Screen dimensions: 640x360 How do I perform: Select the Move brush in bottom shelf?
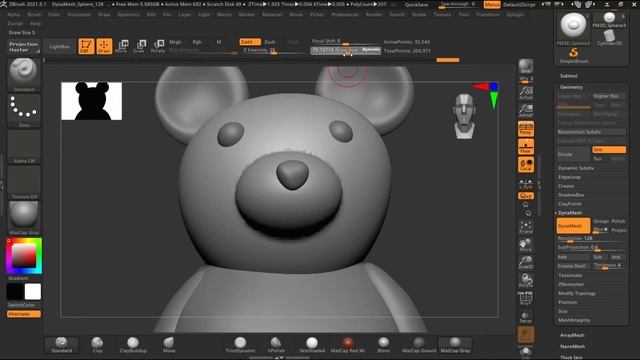[x=169, y=345]
